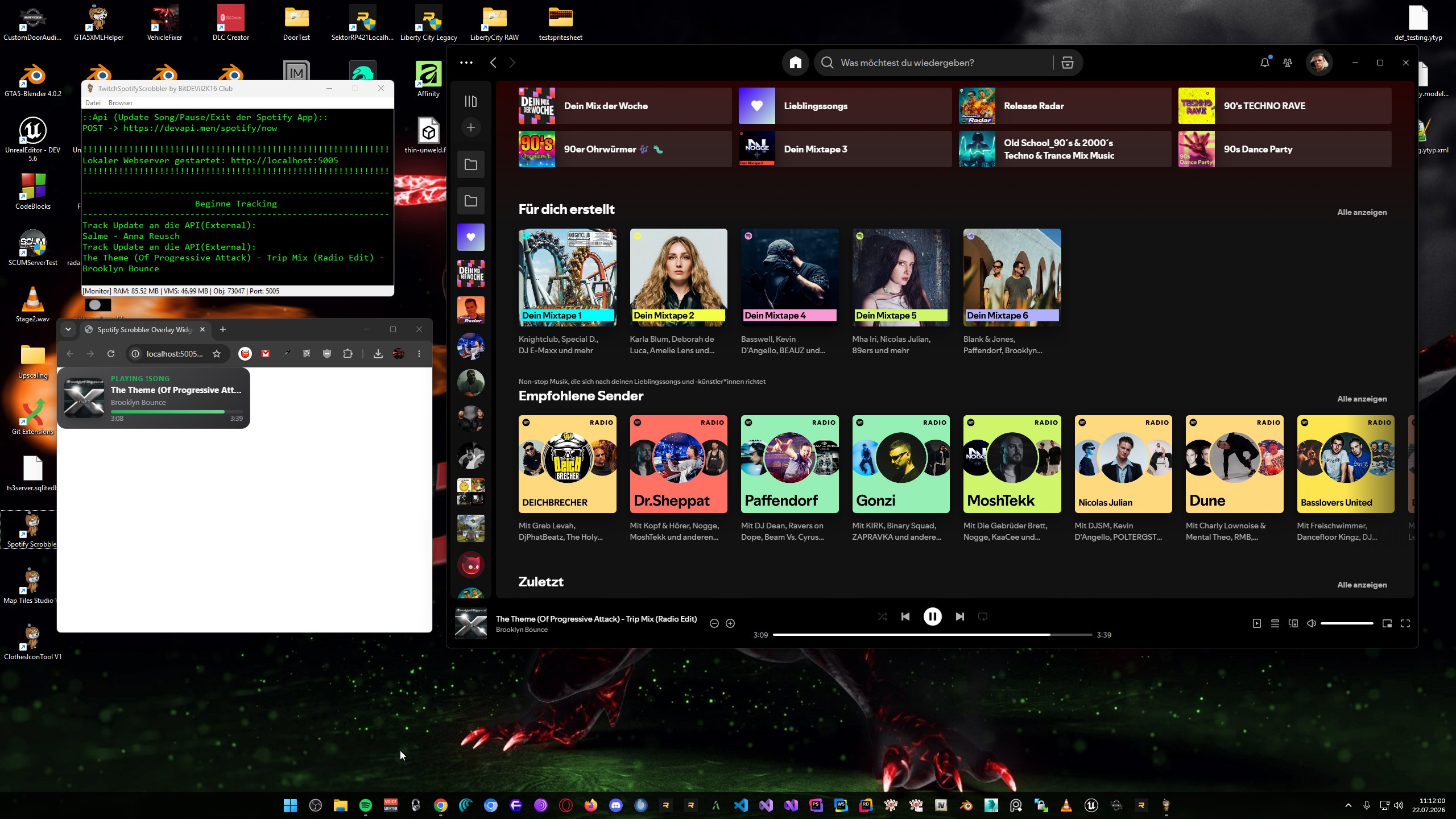Open browser three-dot menu
The height and width of the screenshot is (819, 1456).
419,354
